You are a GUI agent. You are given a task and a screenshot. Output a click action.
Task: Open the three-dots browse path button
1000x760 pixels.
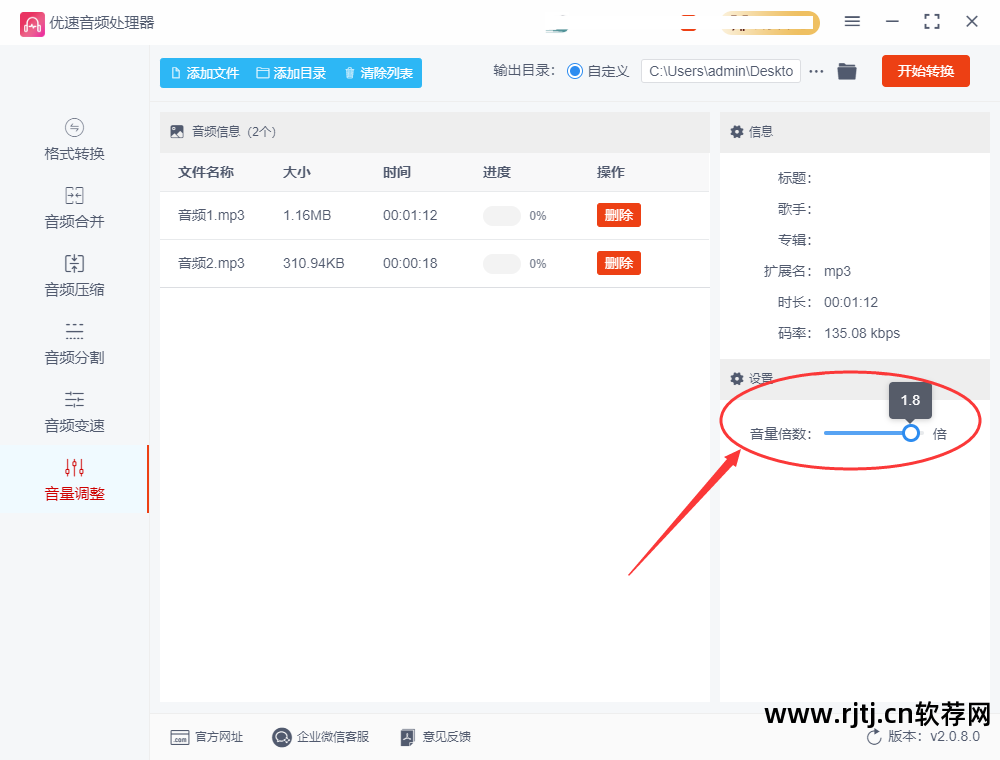(816, 71)
